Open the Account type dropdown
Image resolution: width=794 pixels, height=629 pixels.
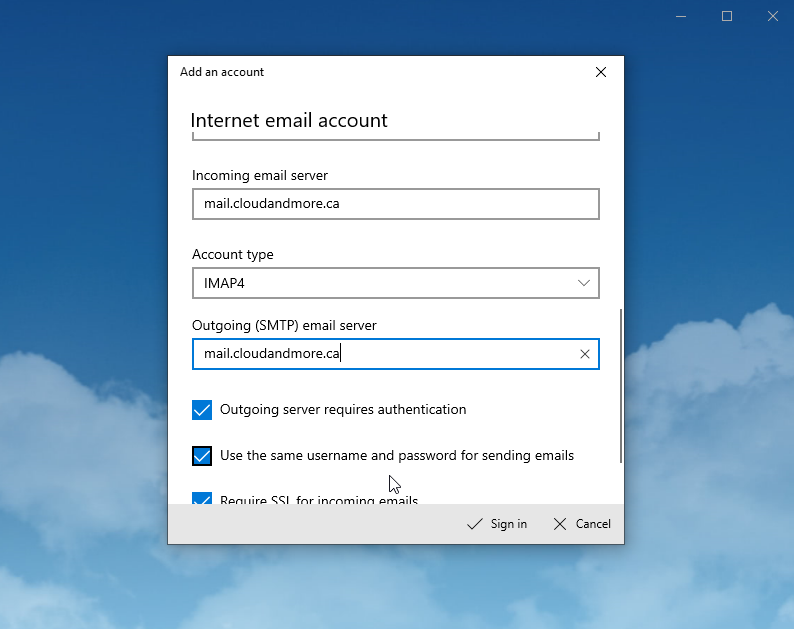click(x=395, y=283)
